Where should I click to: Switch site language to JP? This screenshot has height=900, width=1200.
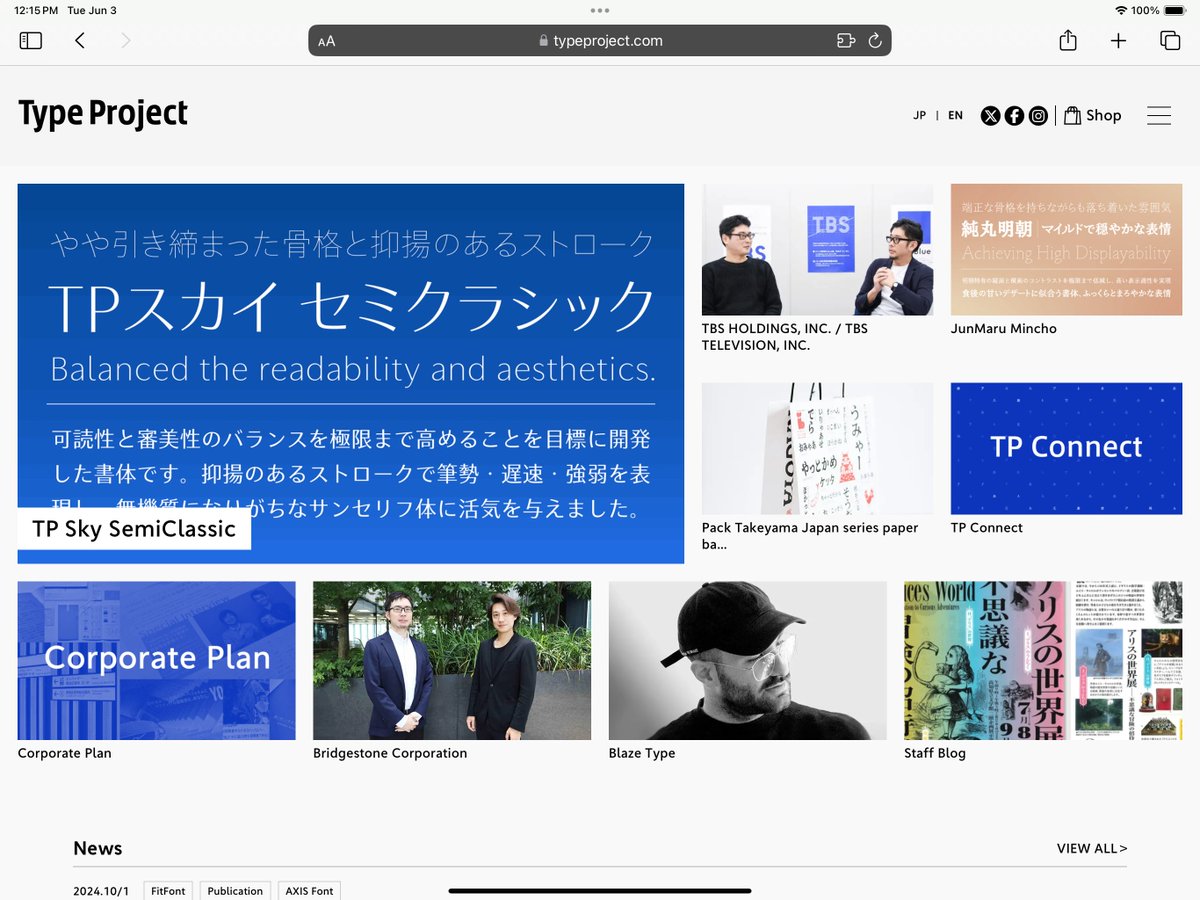(x=920, y=116)
